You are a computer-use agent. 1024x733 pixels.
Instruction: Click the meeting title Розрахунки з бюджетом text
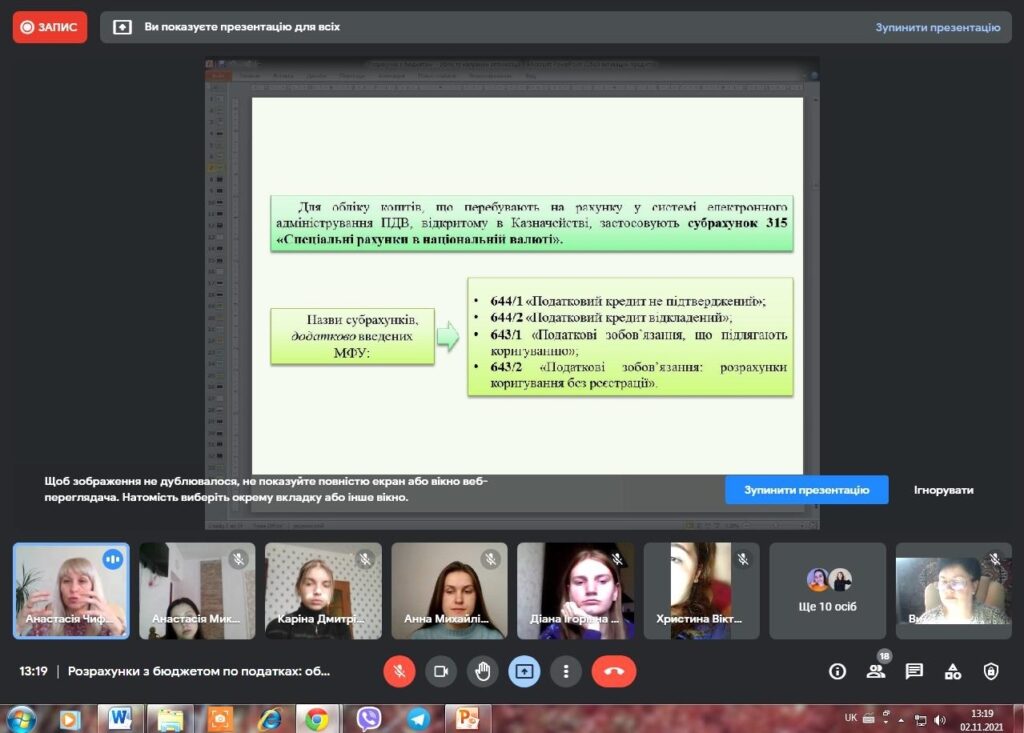click(199, 672)
